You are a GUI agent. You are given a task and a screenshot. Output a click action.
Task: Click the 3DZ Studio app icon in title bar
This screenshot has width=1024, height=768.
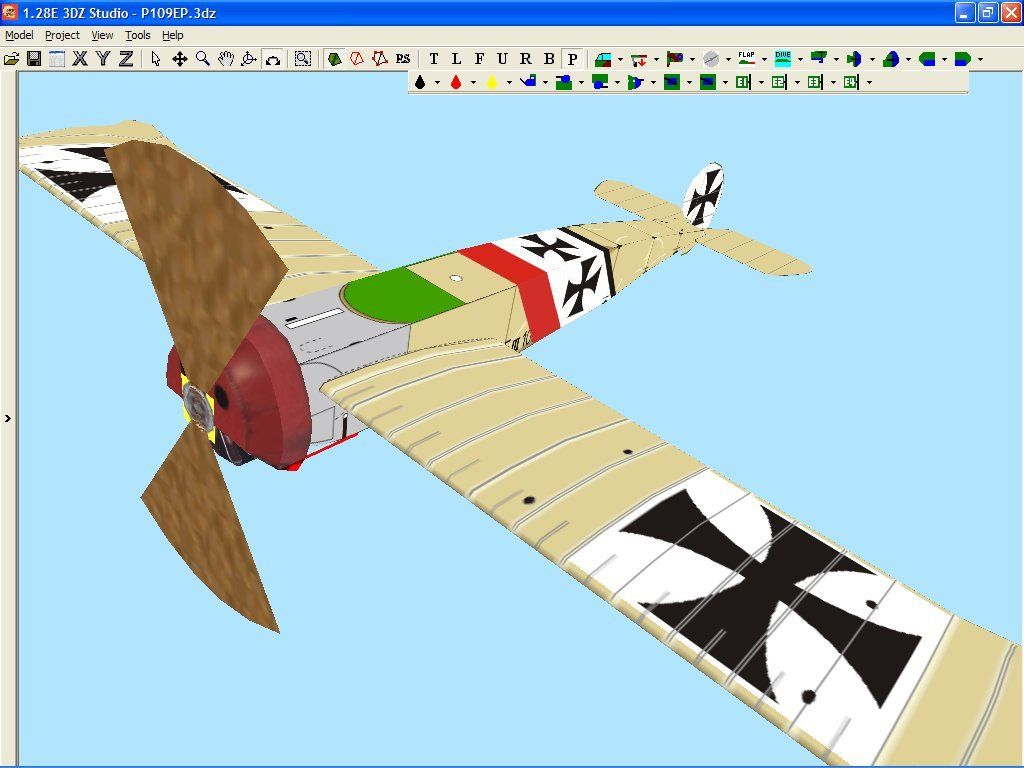coord(10,12)
